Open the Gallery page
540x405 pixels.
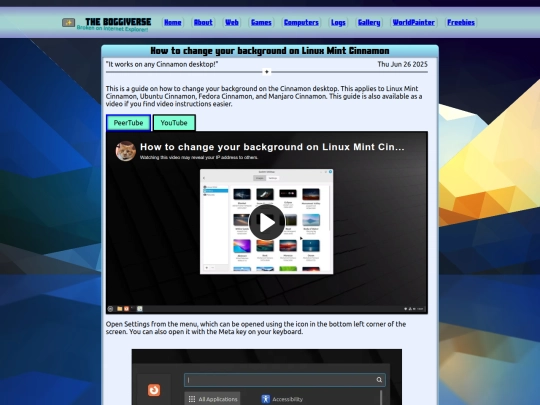pos(369,22)
